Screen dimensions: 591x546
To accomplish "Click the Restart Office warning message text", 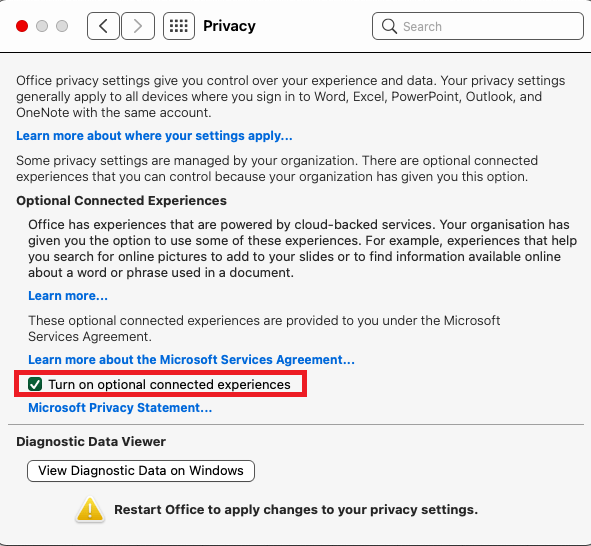I will pos(296,510).
